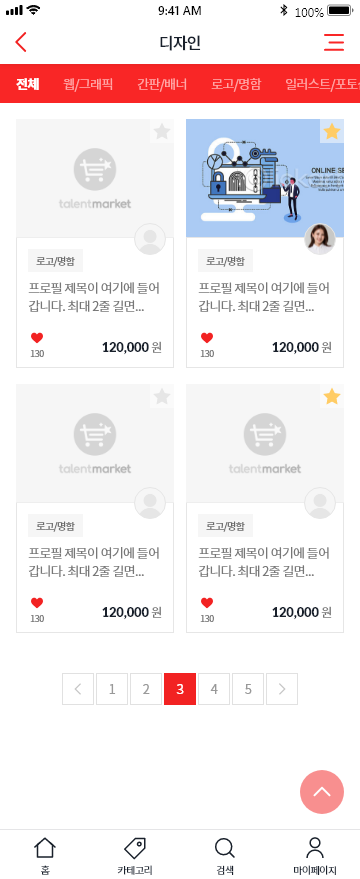Tap the scroll-to-top round arrow button
Image resolution: width=360 pixels, height=879 pixels.
(x=322, y=792)
